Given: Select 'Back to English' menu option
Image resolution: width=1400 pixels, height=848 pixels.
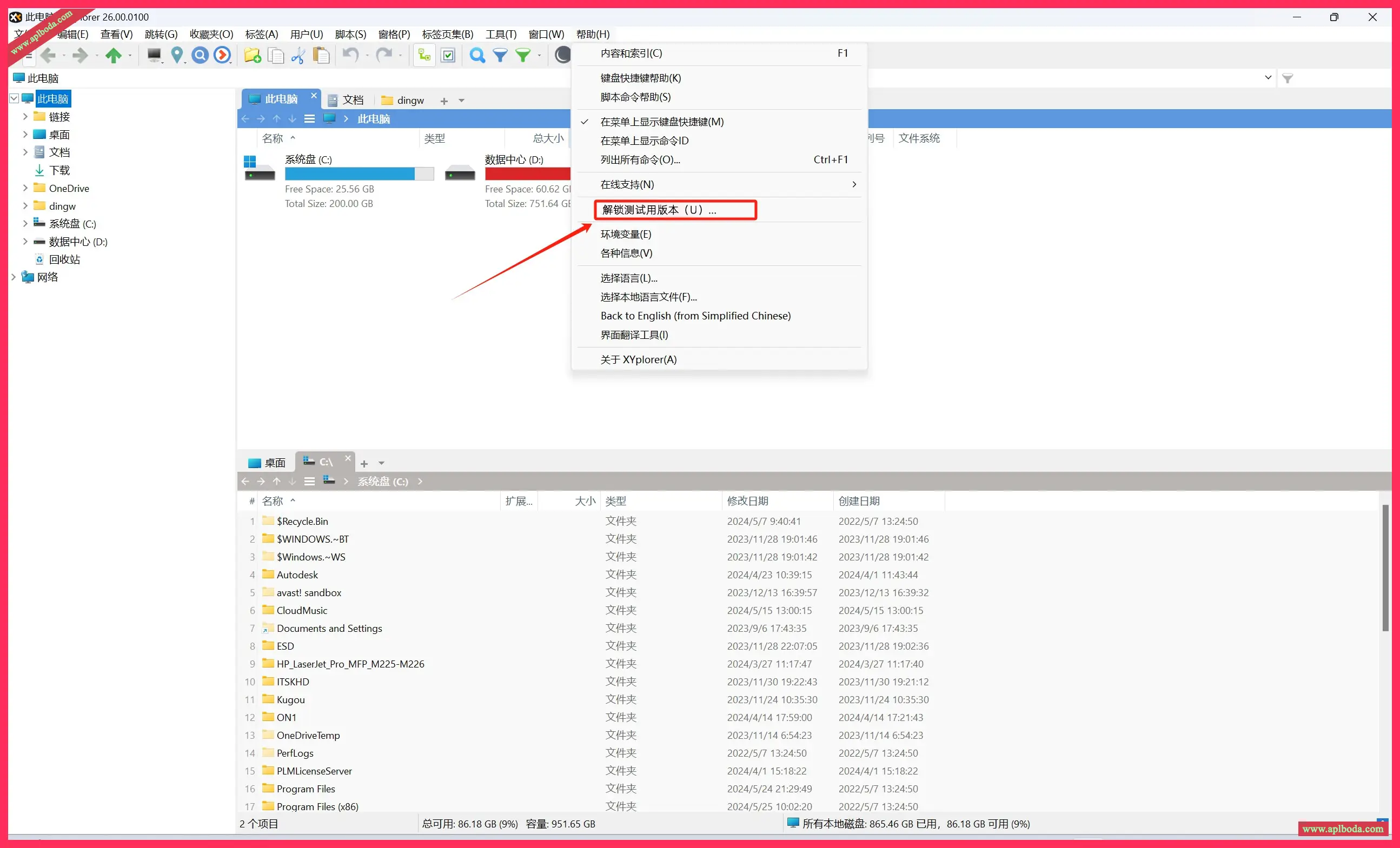Looking at the screenshot, I should (695, 316).
